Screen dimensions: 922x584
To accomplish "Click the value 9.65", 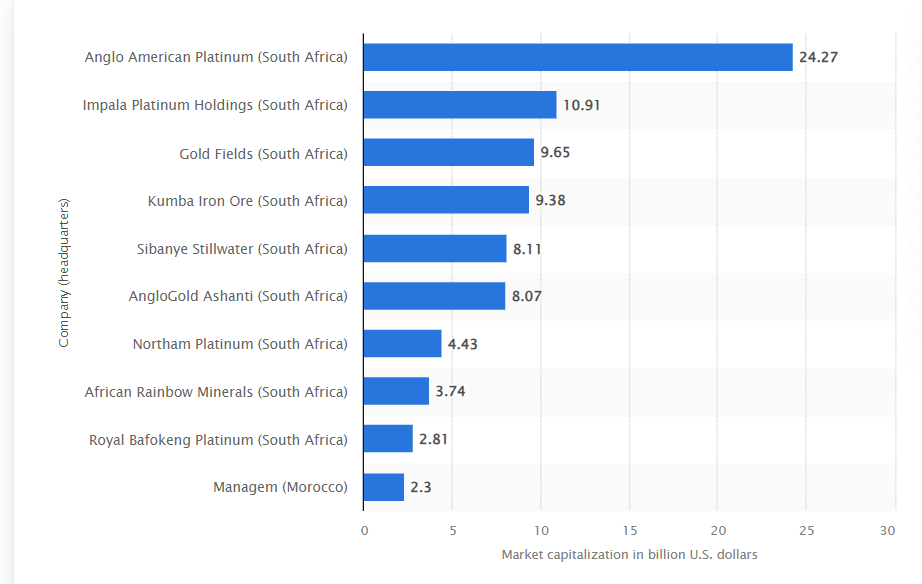I will tap(555, 152).
